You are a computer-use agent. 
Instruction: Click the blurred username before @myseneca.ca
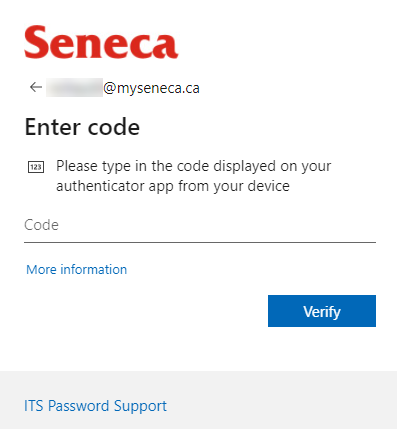(74, 88)
